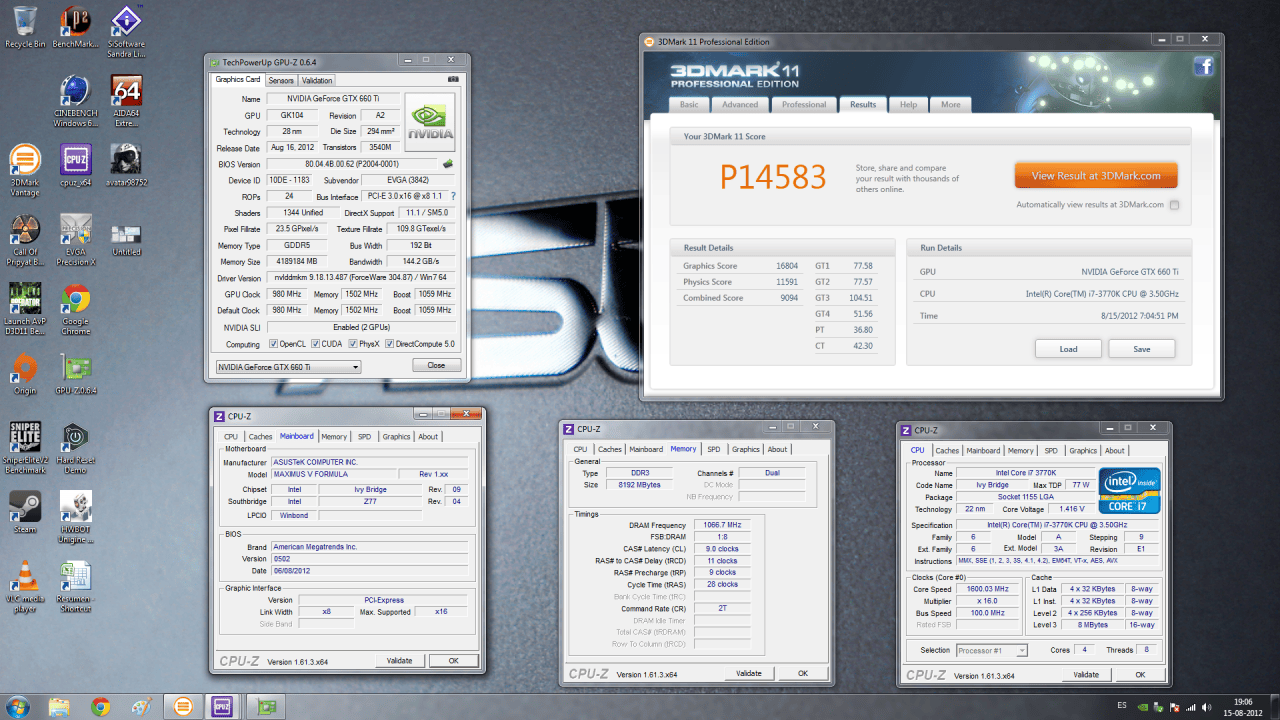Click the Validate button in CPU-Z Mainboard window
The height and width of the screenshot is (720, 1280).
[399, 661]
